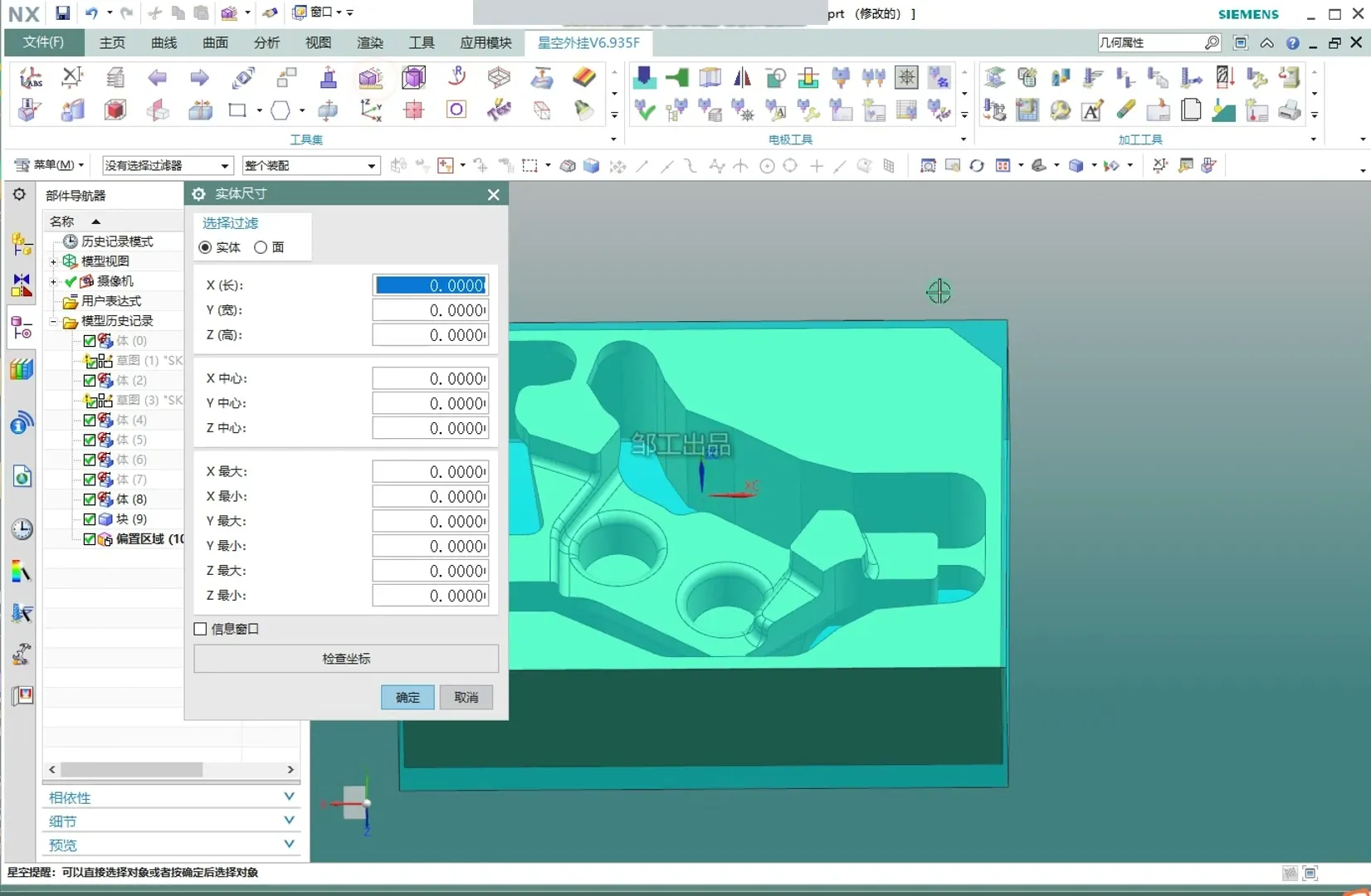Click the save floppy disk icon
The width and height of the screenshot is (1371, 896).
pos(62,12)
